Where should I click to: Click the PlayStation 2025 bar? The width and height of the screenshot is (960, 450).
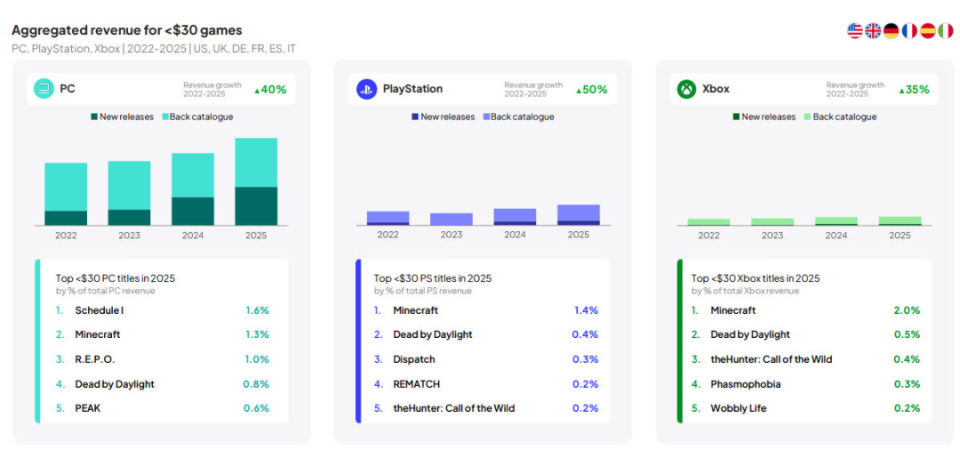point(578,214)
